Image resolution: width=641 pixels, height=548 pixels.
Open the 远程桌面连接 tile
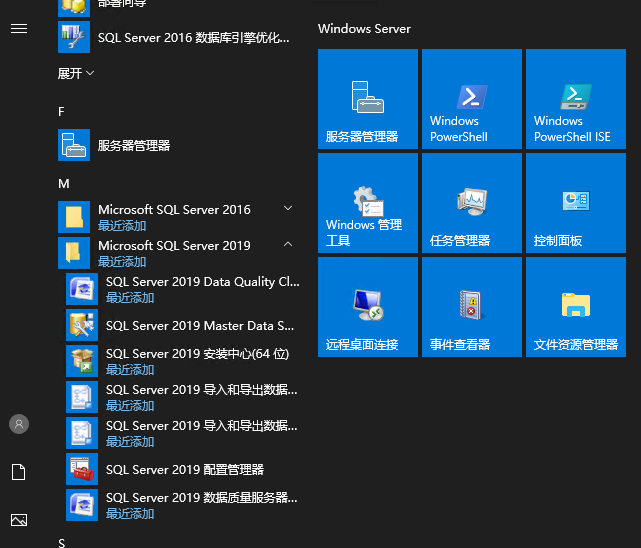[368, 306]
